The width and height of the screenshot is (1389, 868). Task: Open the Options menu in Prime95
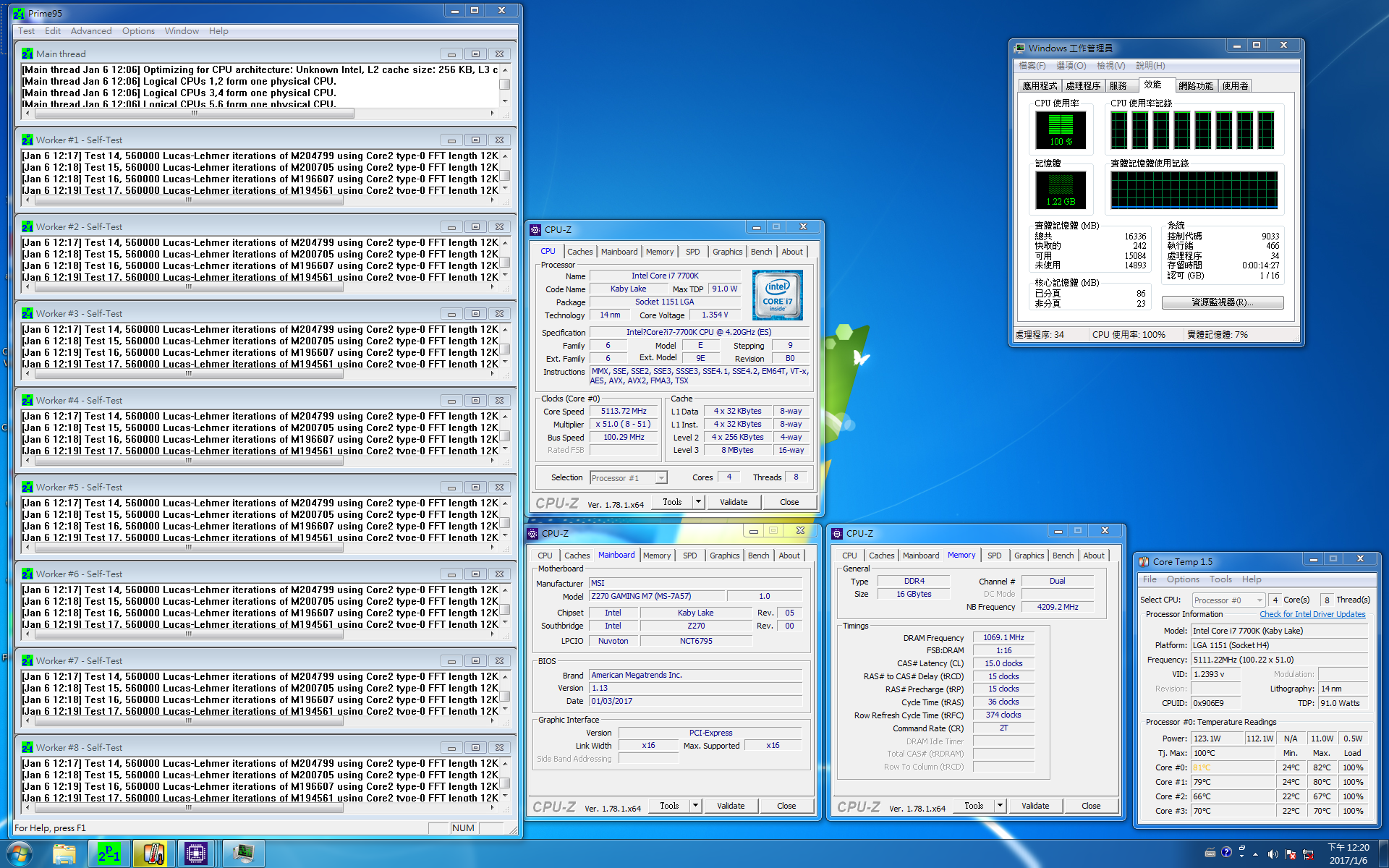pyautogui.click(x=138, y=31)
